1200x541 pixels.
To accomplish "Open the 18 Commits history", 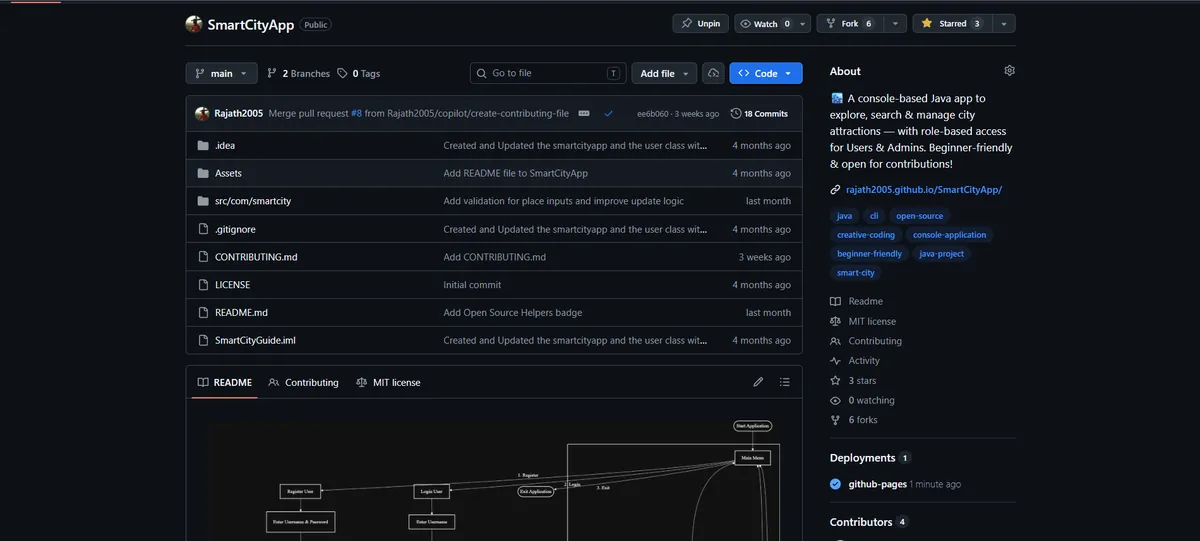I will [x=759, y=114].
